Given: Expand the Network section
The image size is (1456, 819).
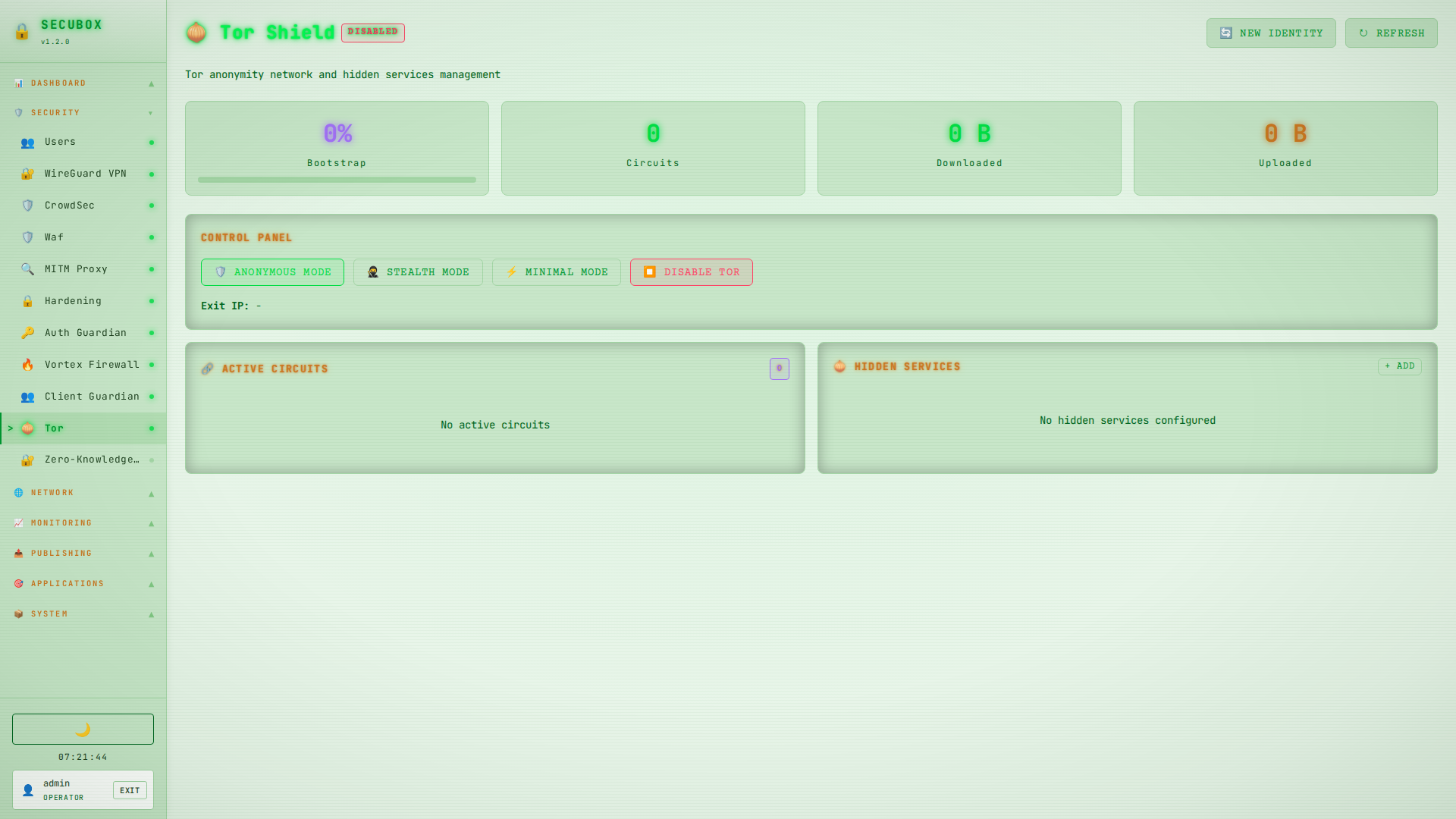Looking at the screenshot, I should [82, 492].
